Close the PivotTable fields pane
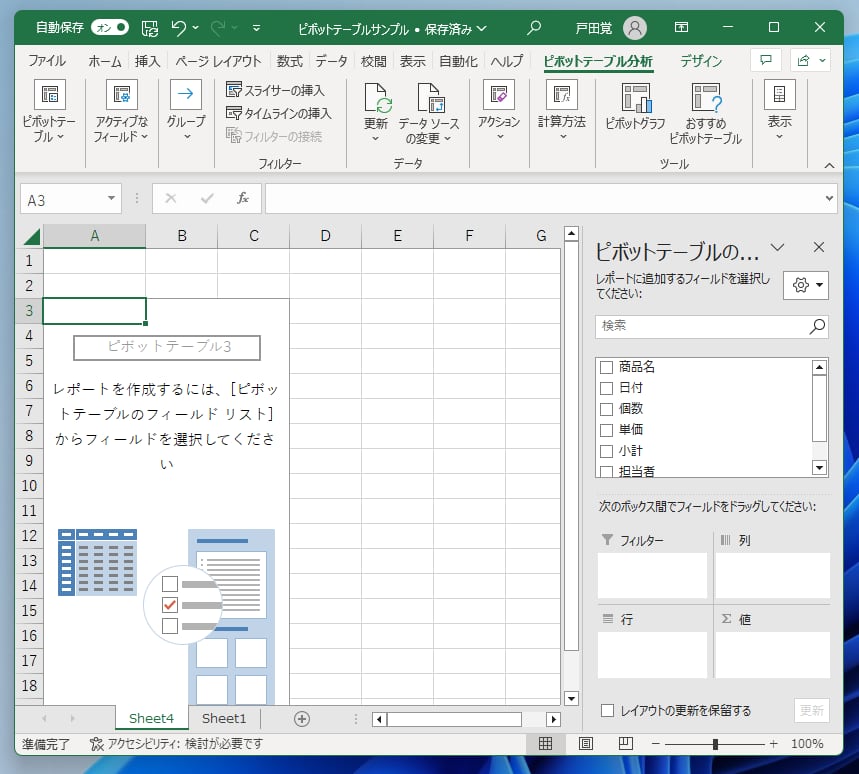Viewport: 859px width, 774px height. [x=818, y=248]
